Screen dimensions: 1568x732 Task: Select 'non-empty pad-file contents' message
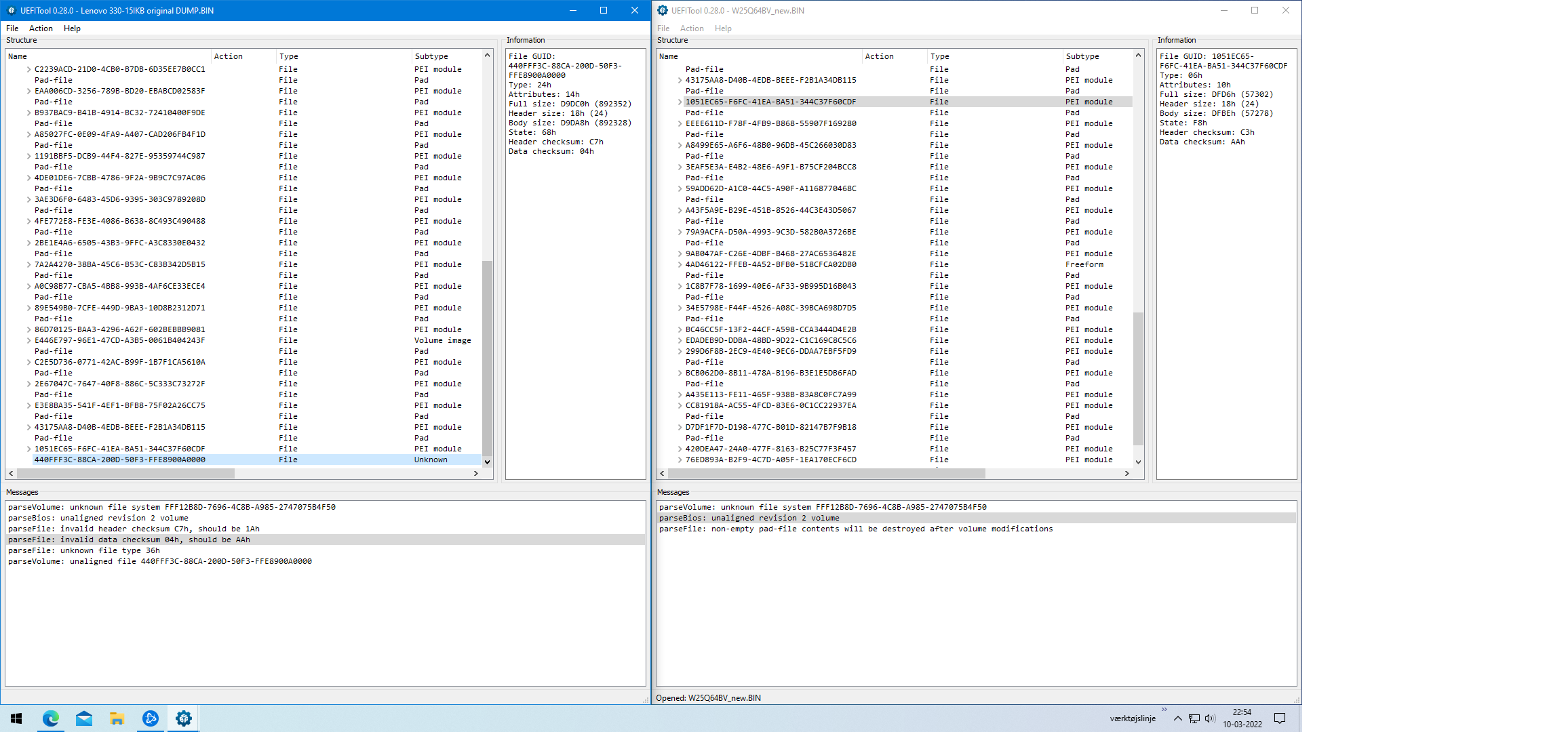point(977,529)
